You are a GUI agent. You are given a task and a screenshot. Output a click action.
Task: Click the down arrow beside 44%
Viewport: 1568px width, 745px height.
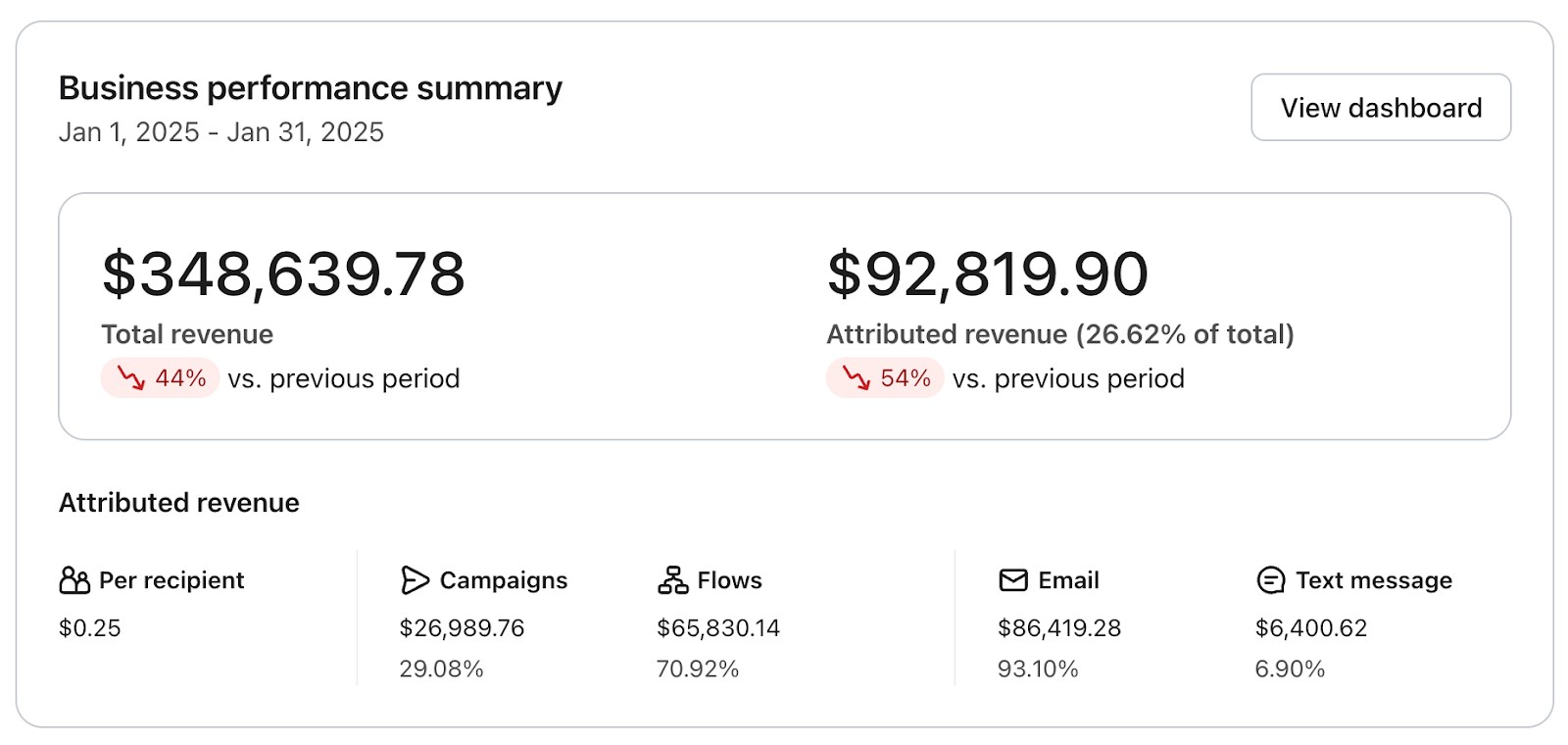(131, 378)
